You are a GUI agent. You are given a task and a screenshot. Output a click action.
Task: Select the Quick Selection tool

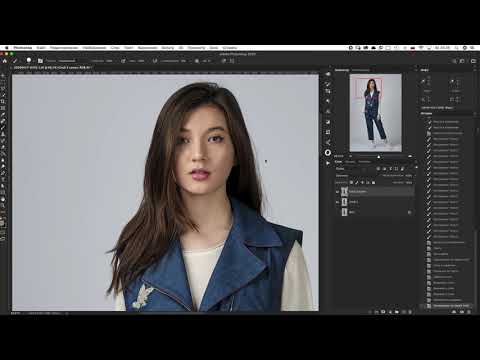click(3, 95)
